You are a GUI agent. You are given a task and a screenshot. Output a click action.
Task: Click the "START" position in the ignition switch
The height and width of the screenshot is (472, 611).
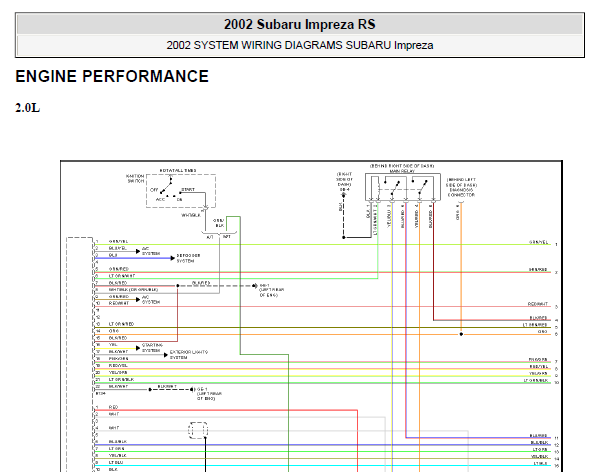(188, 189)
